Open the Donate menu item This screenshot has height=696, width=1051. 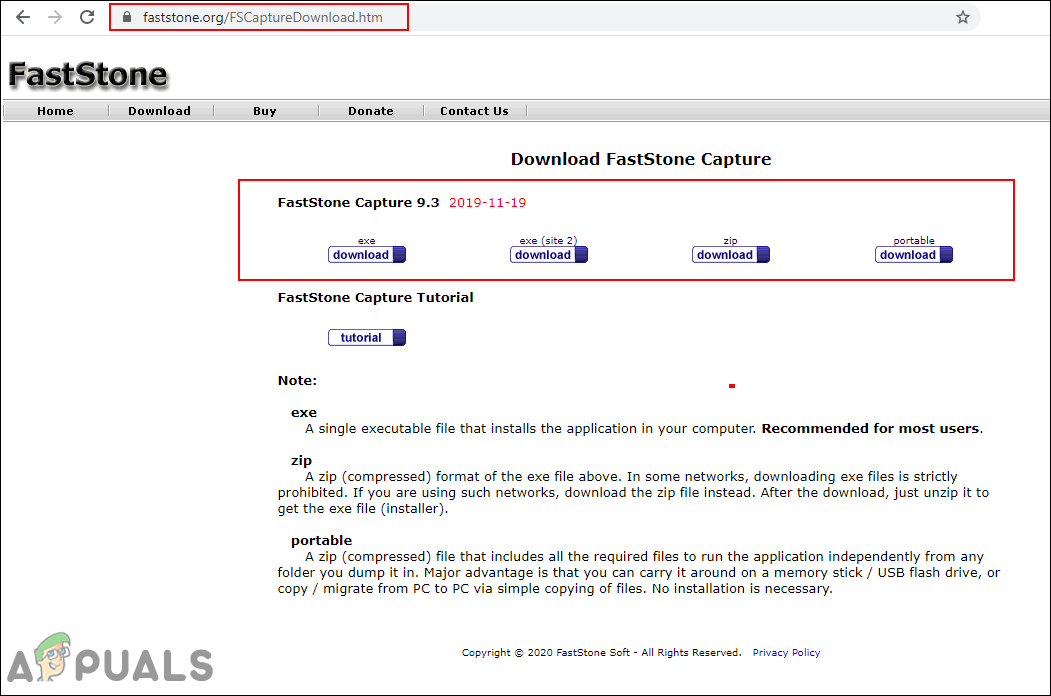[371, 111]
